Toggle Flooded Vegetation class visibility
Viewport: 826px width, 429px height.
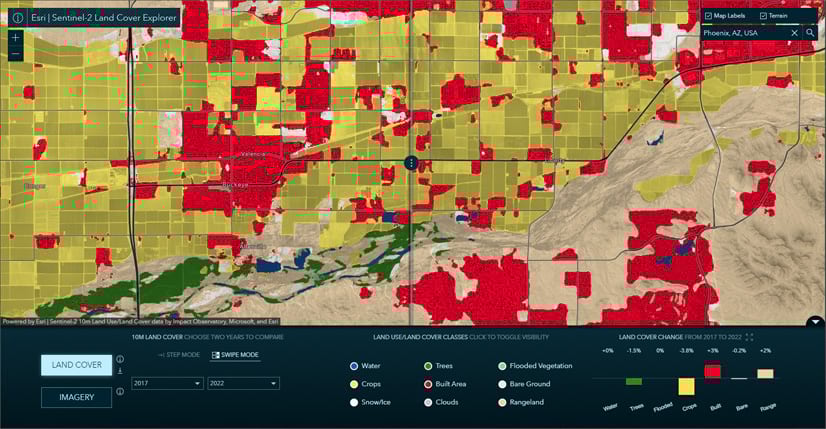[535, 366]
